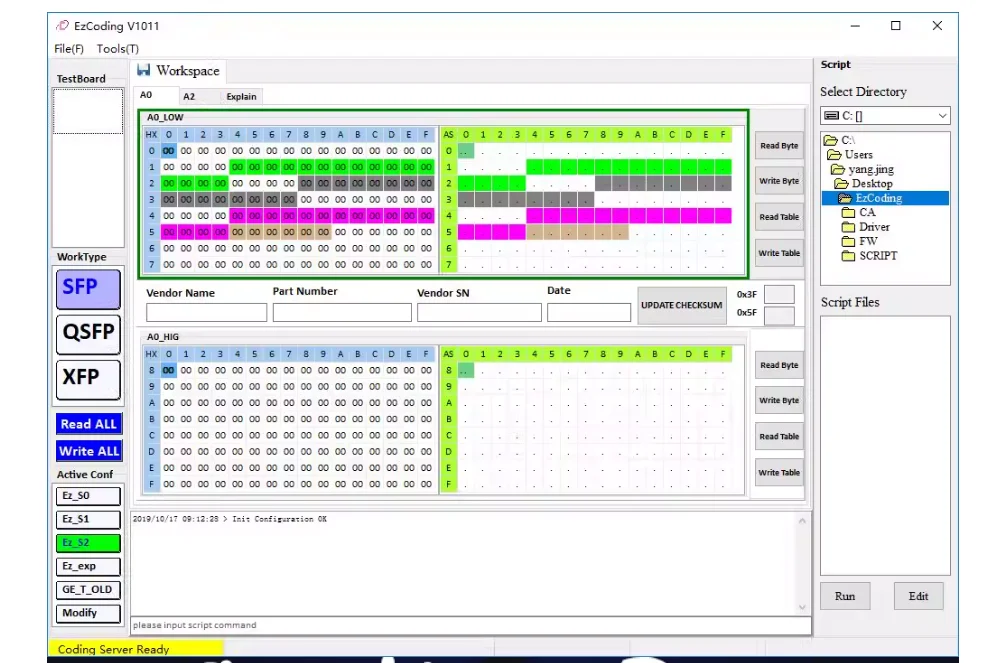Click the 0x3F checksum field
This screenshot has height=663, width=996.
coord(779,295)
